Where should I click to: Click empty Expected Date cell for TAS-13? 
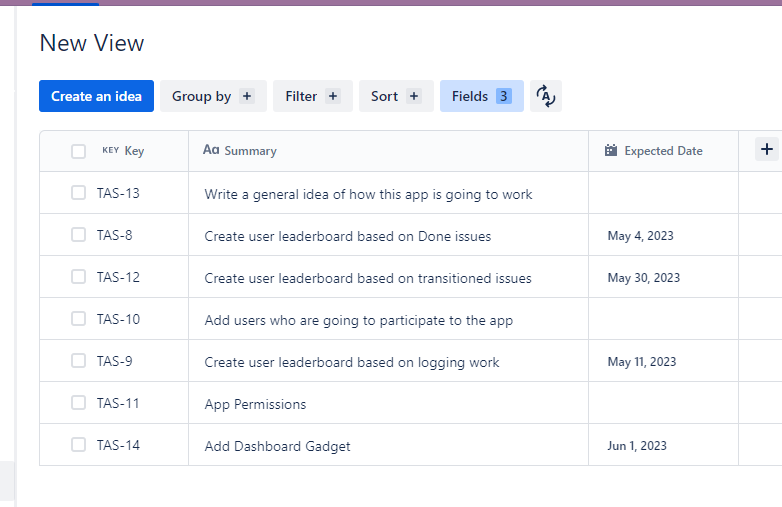tap(663, 193)
